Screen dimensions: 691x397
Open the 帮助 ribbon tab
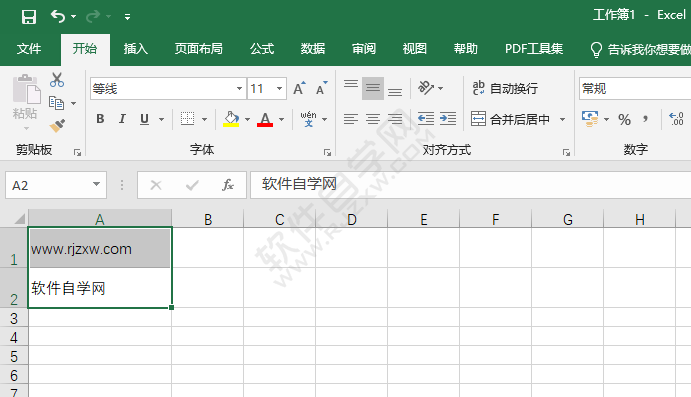click(x=466, y=48)
